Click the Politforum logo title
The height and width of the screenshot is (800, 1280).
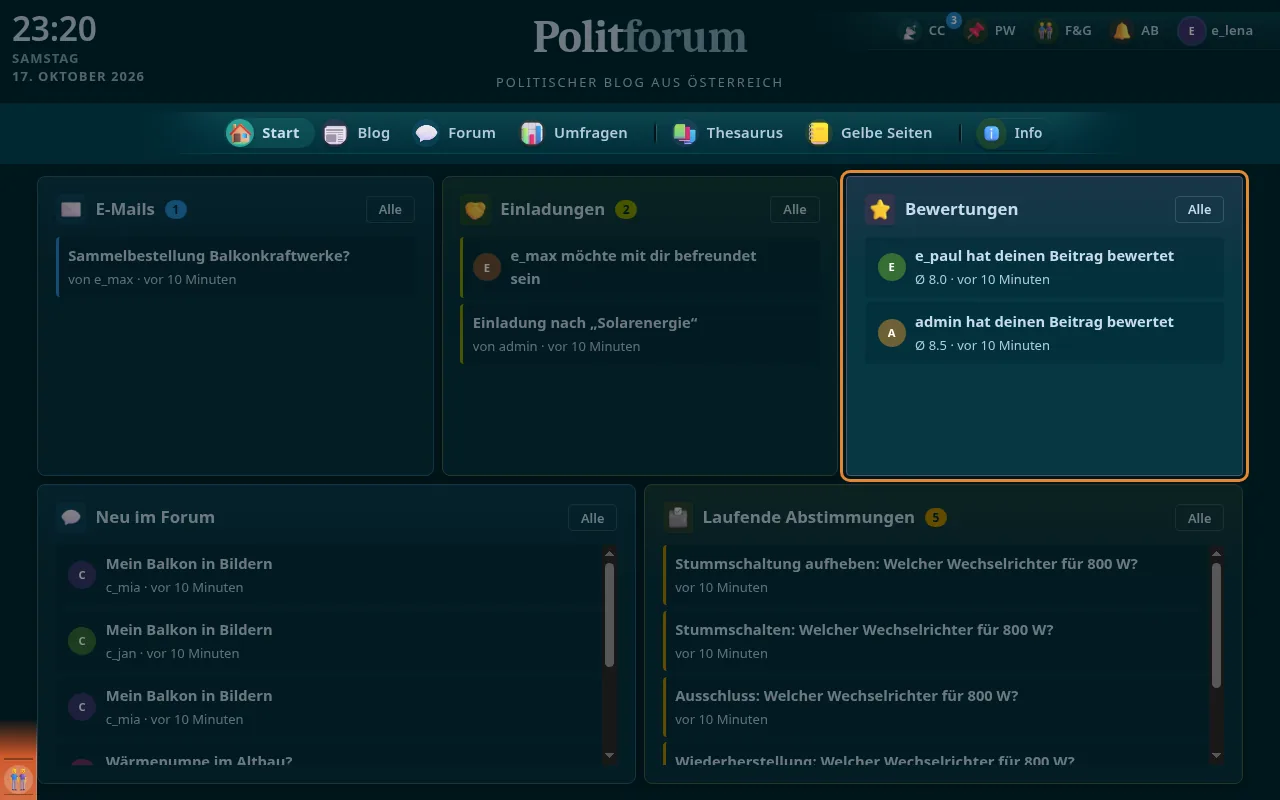640,38
